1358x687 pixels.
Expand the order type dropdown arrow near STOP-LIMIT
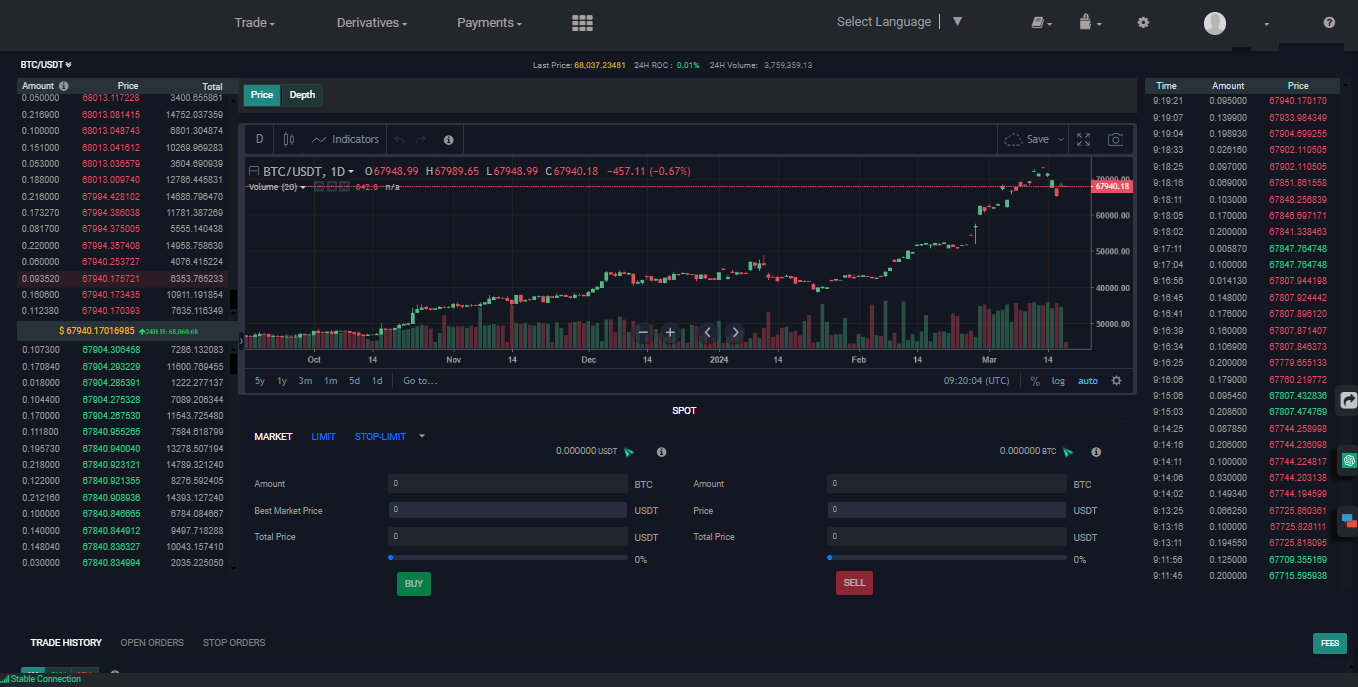pos(421,436)
